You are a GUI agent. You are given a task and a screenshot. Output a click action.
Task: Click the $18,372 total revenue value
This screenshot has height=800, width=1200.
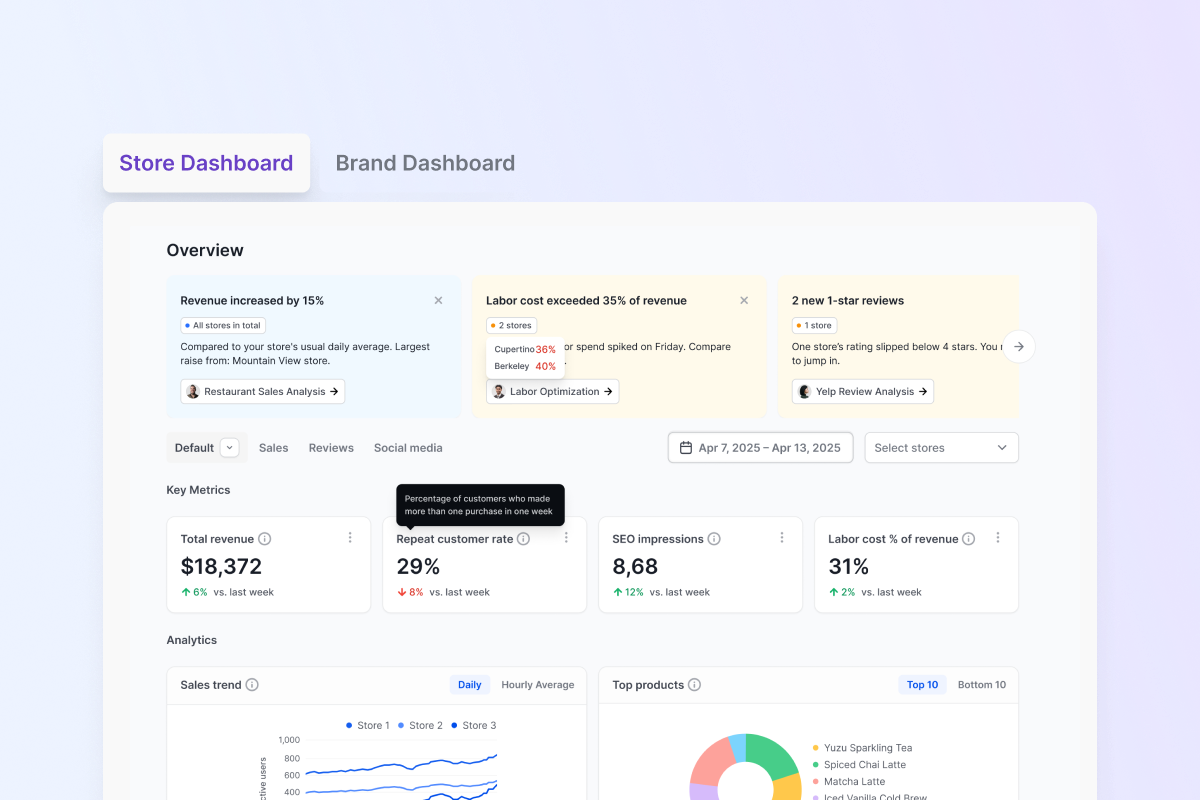point(221,567)
